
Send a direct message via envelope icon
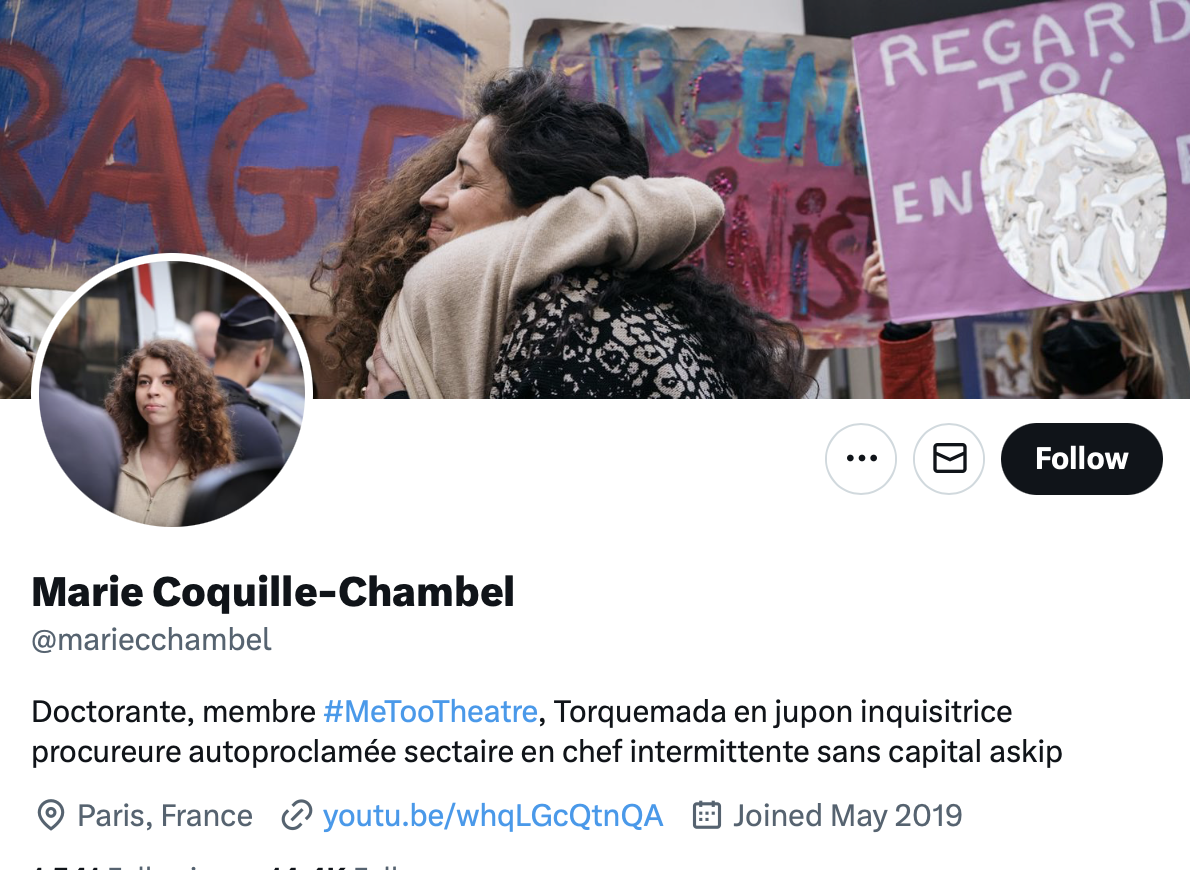[949, 459]
